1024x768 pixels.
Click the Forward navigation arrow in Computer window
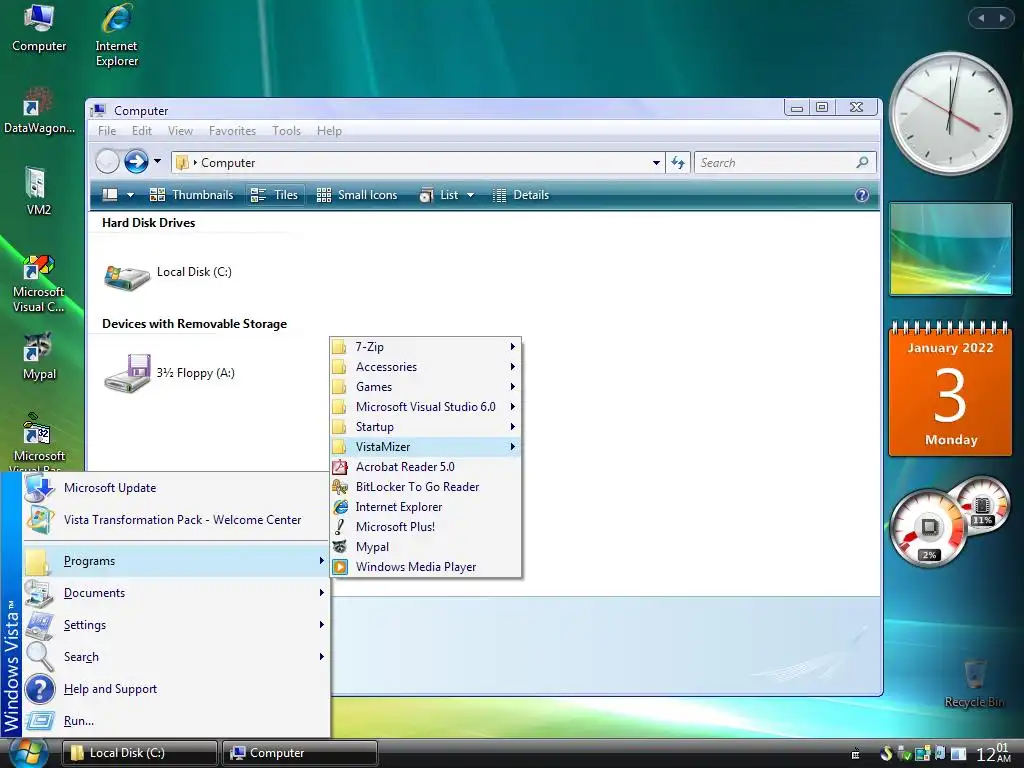[x=136, y=161]
